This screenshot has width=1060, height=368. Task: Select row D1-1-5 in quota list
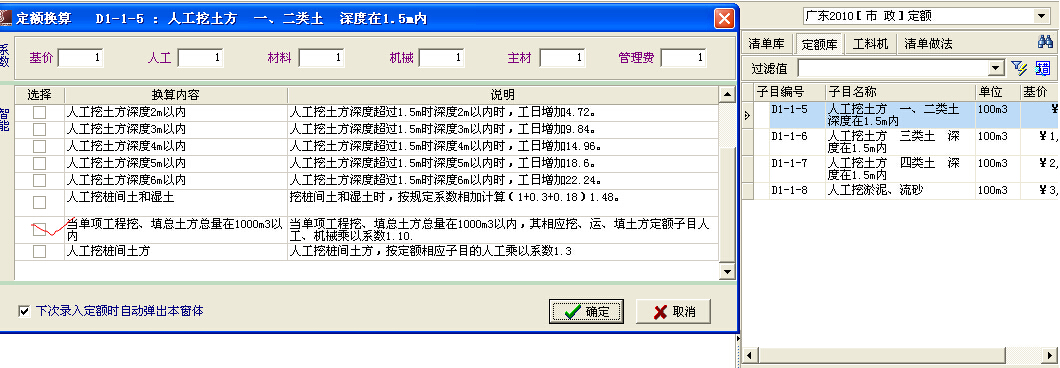pyautogui.click(x=906, y=115)
